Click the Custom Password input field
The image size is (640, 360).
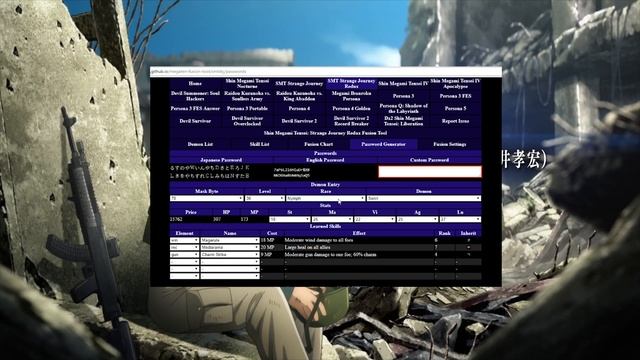pyautogui.click(x=430, y=172)
